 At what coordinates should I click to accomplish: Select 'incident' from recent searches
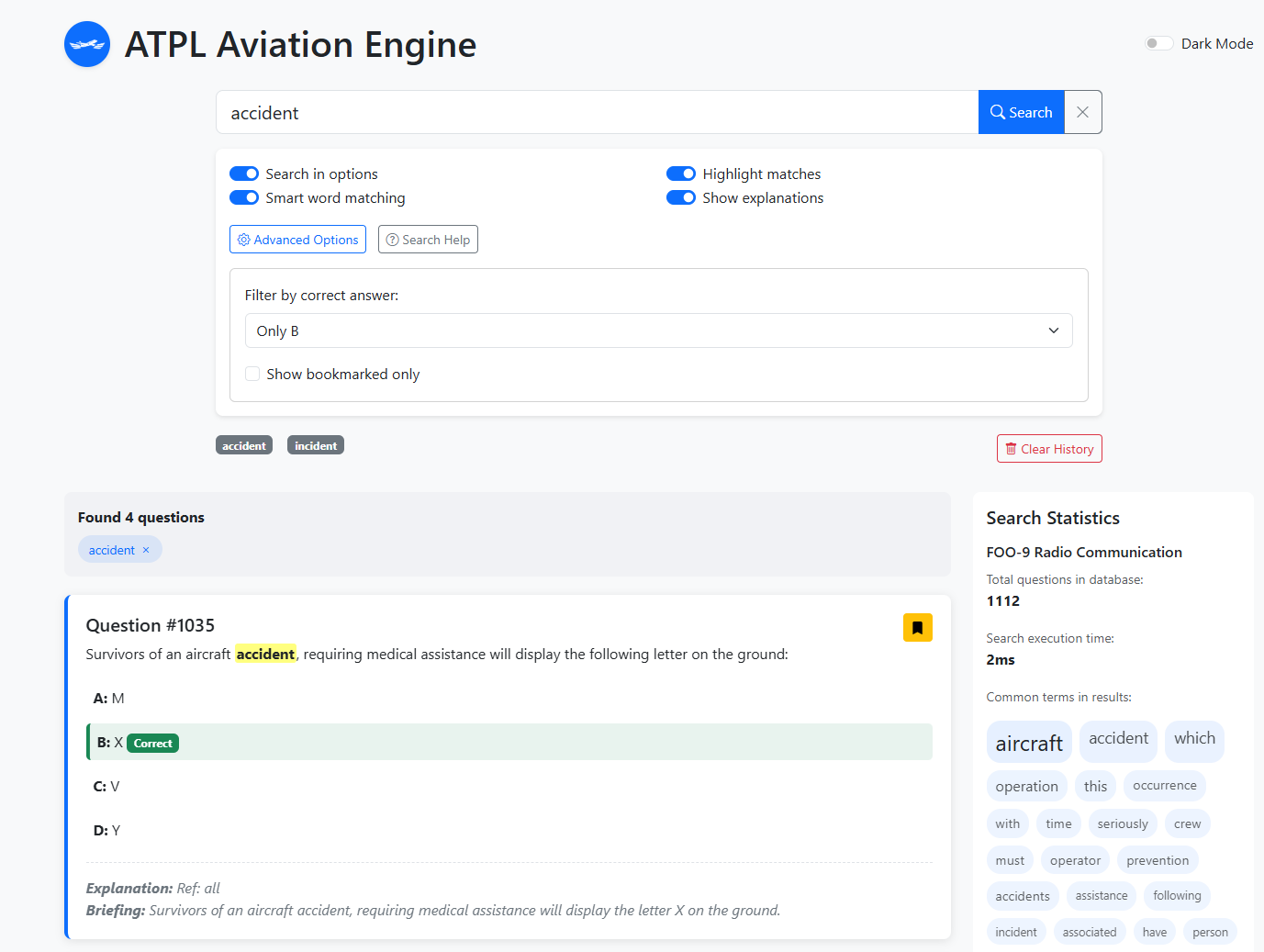pos(315,444)
